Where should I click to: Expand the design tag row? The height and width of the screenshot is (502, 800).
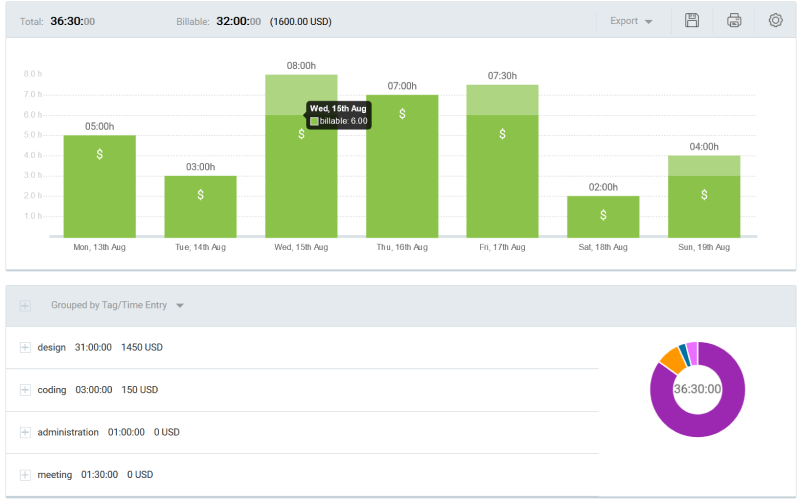click(x=25, y=347)
